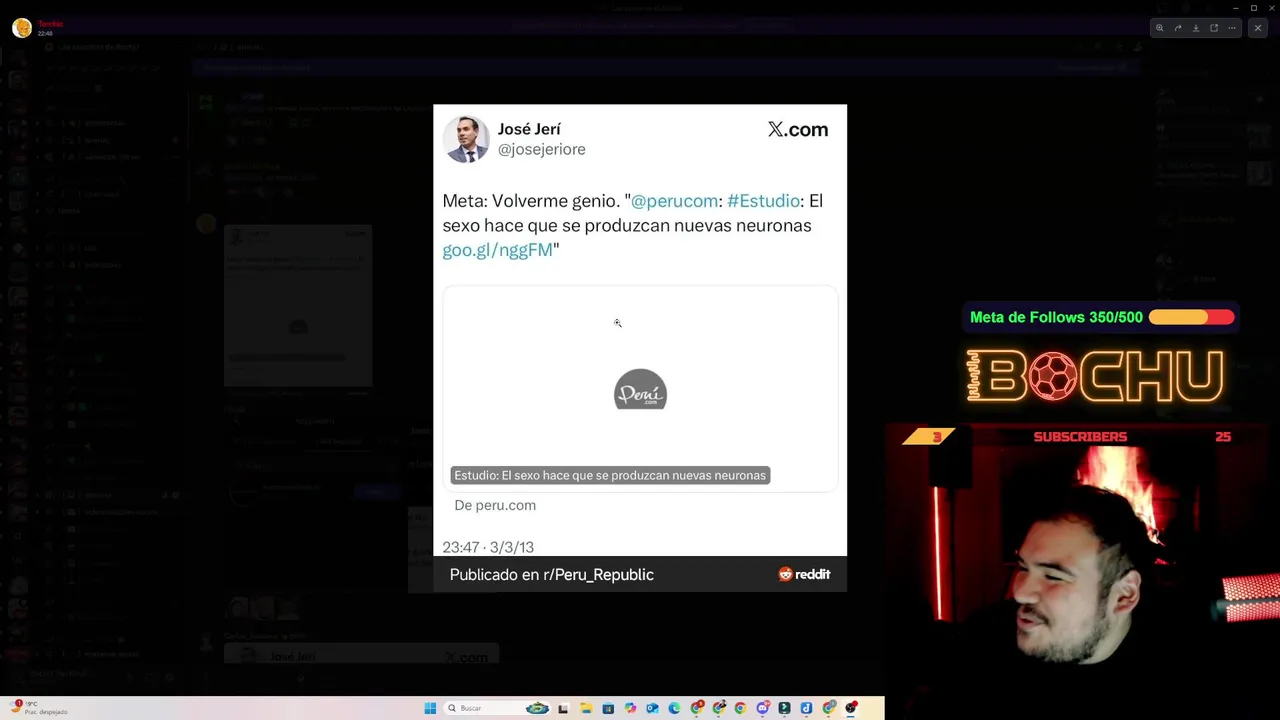Open Microsoft Store from taskbar
Image resolution: width=1280 pixels, height=720 pixels.
coord(608,708)
